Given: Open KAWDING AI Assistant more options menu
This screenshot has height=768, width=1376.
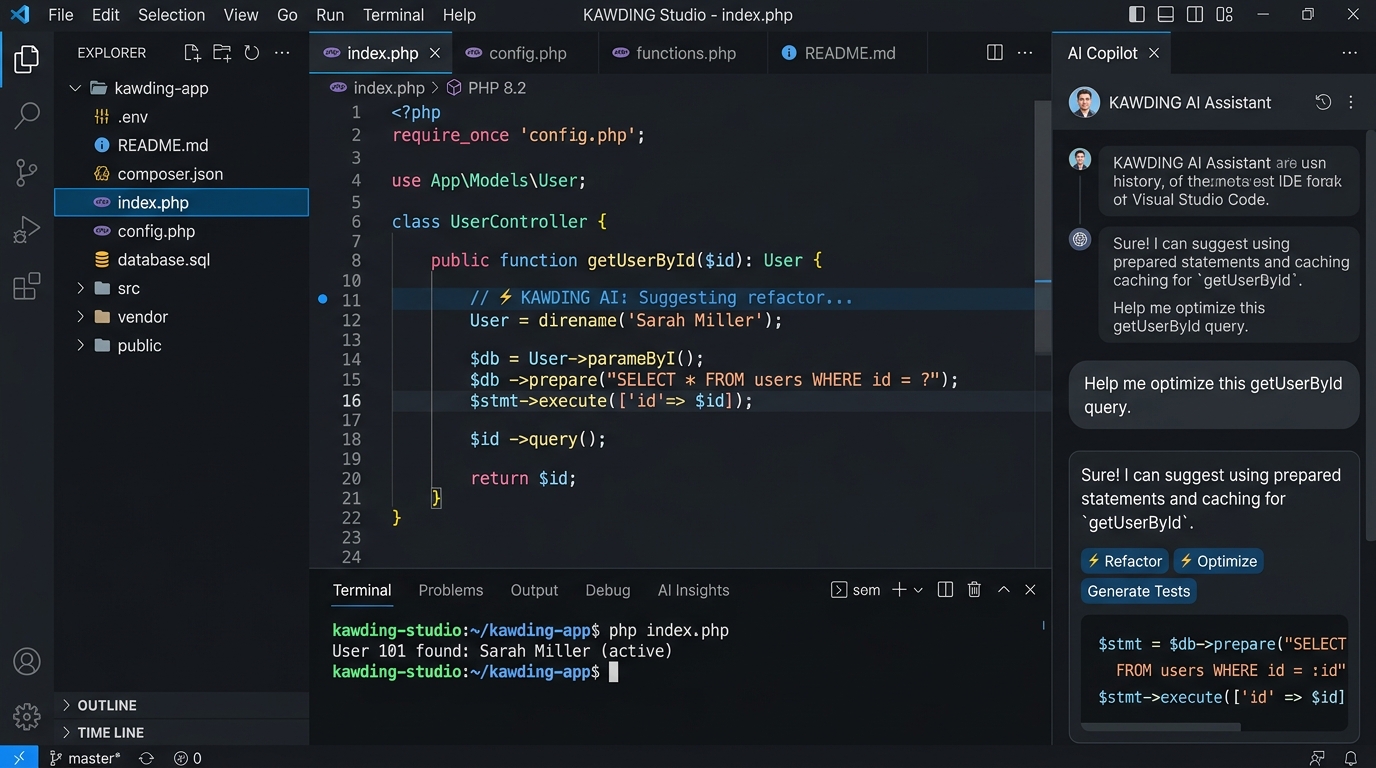Looking at the screenshot, I should tap(1351, 102).
